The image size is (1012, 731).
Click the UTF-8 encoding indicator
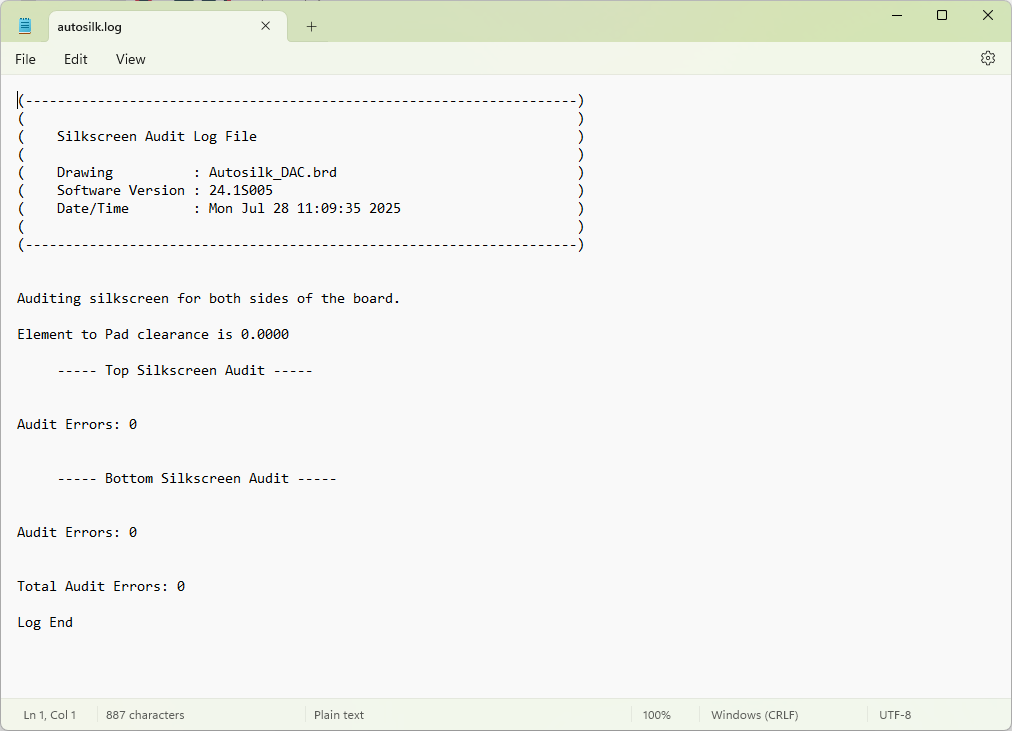(895, 715)
